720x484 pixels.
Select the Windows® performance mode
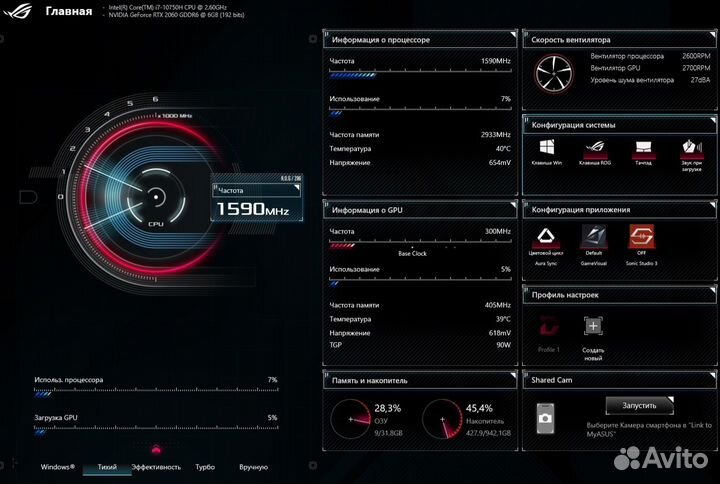pos(57,467)
